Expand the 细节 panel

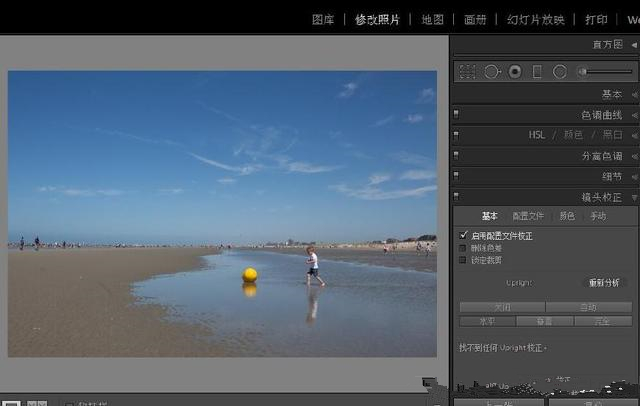click(611, 176)
